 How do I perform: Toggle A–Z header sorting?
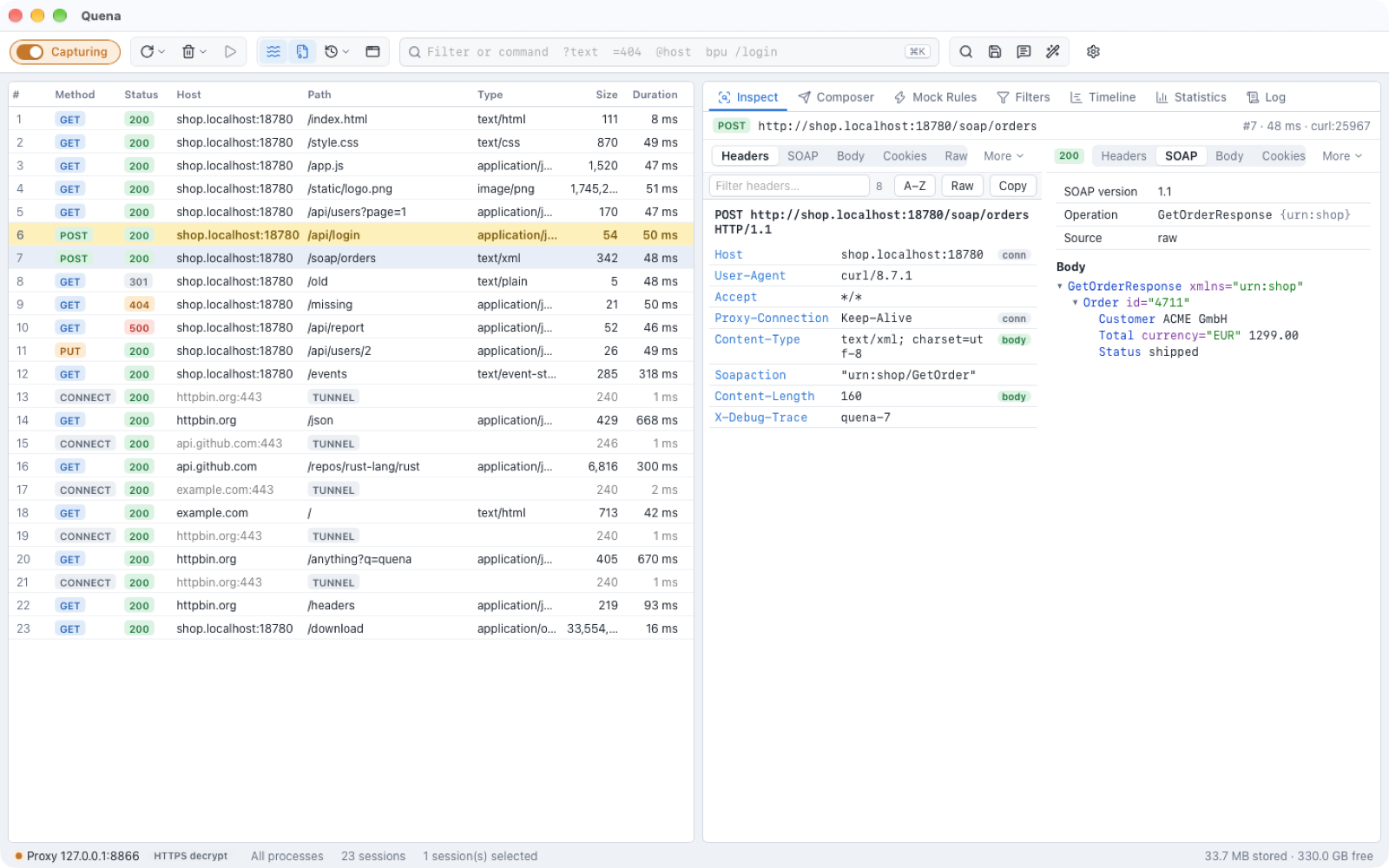tap(915, 186)
